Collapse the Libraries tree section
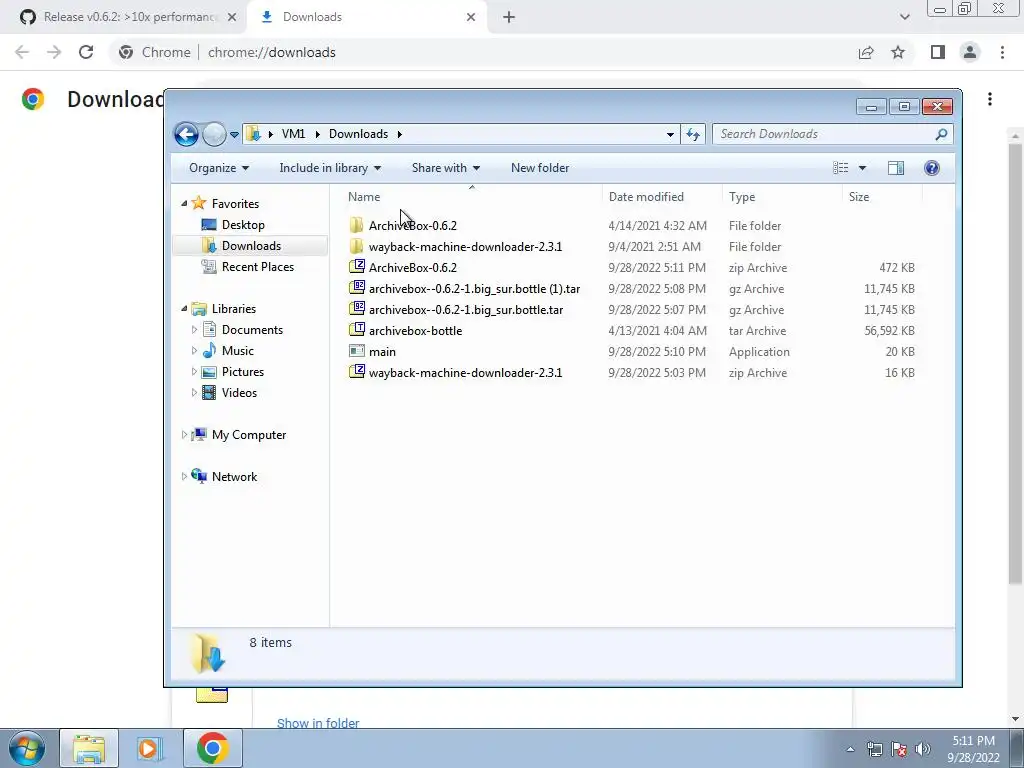Viewport: 1024px width, 768px height. click(x=184, y=309)
